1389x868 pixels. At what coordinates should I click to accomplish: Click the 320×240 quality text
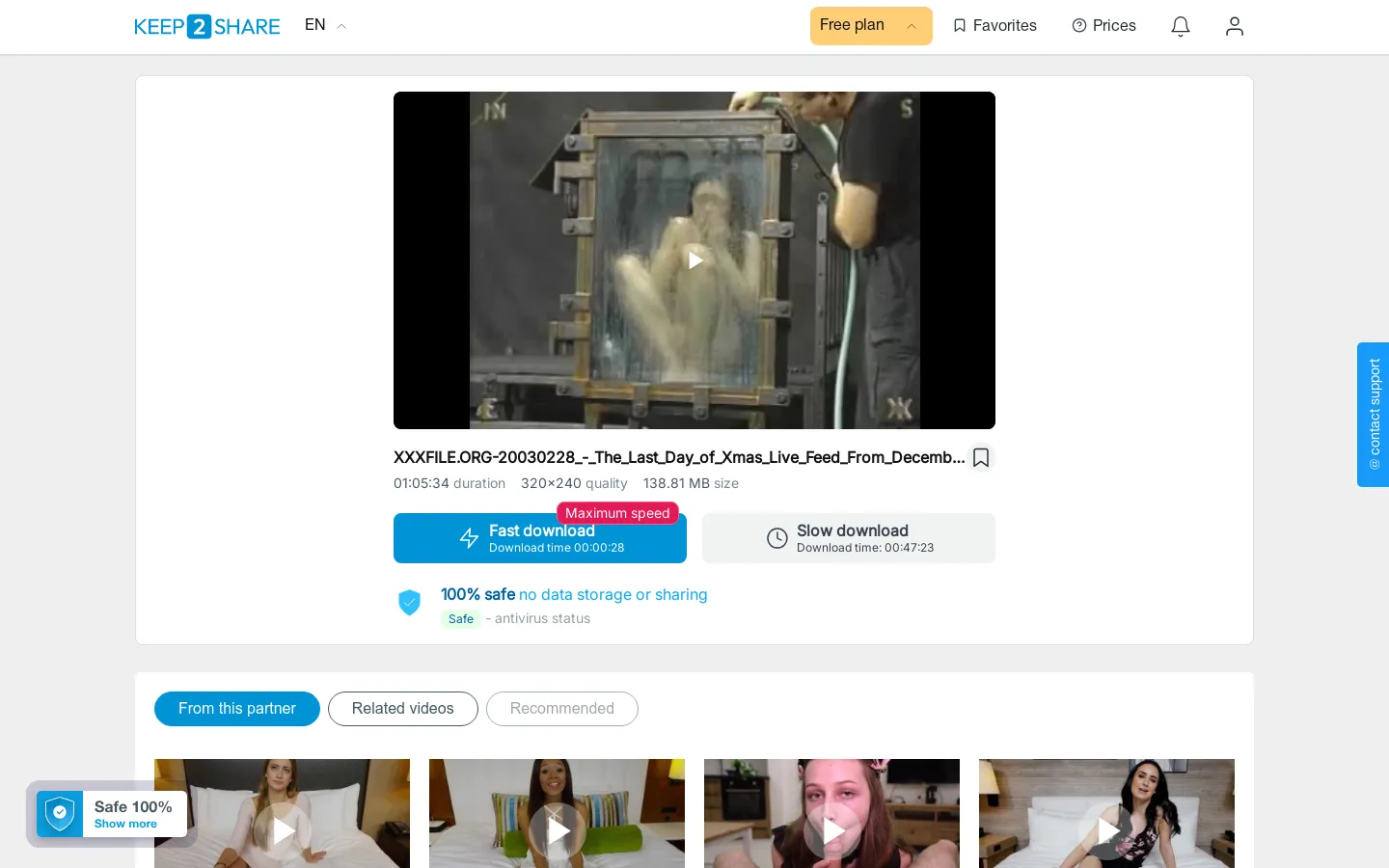pos(574,483)
